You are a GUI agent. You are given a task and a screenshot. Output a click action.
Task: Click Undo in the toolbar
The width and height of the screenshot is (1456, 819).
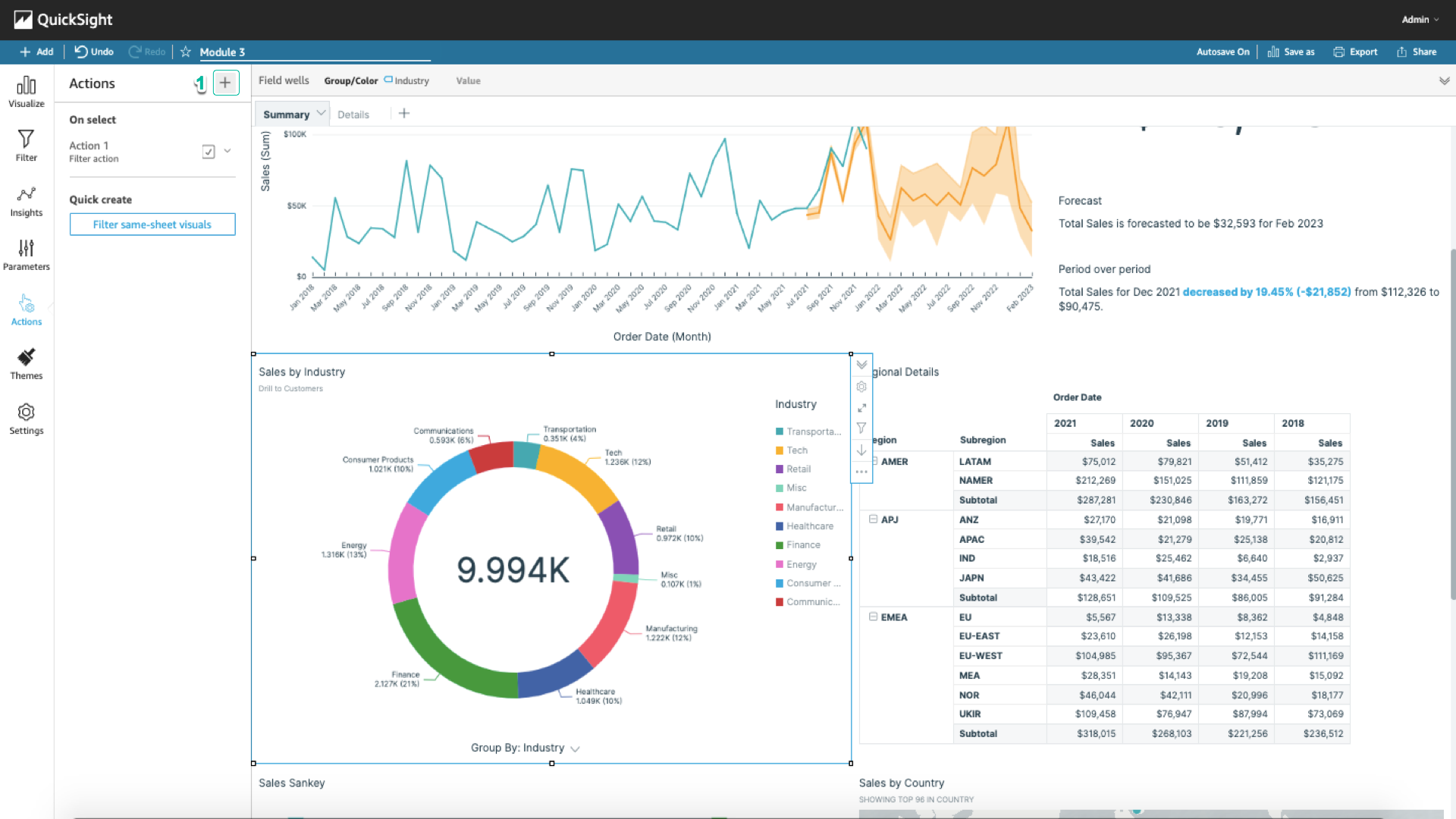(x=94, y=52)
